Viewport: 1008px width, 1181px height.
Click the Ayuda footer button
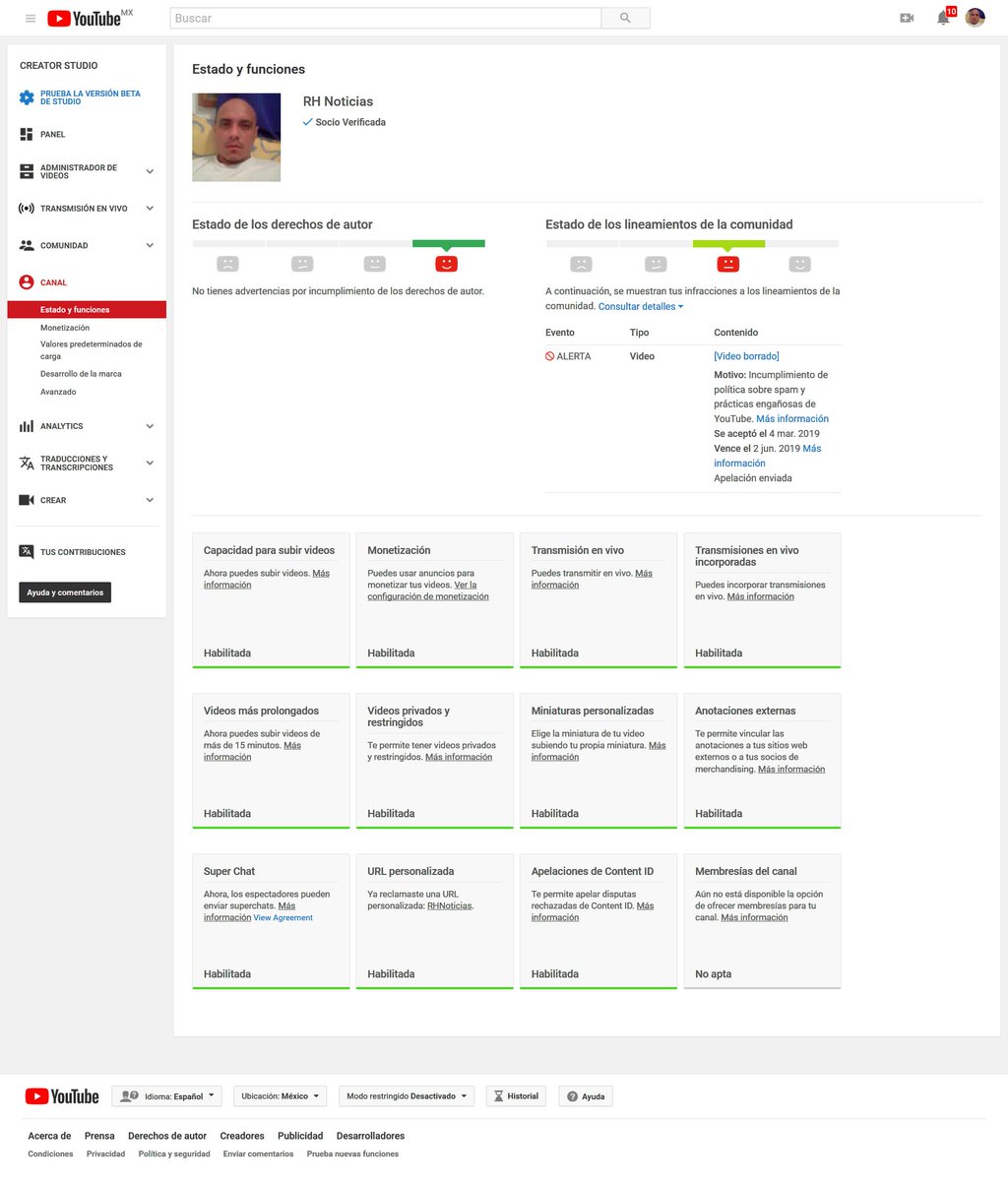pyautogui.click(x=586, y=1096)
